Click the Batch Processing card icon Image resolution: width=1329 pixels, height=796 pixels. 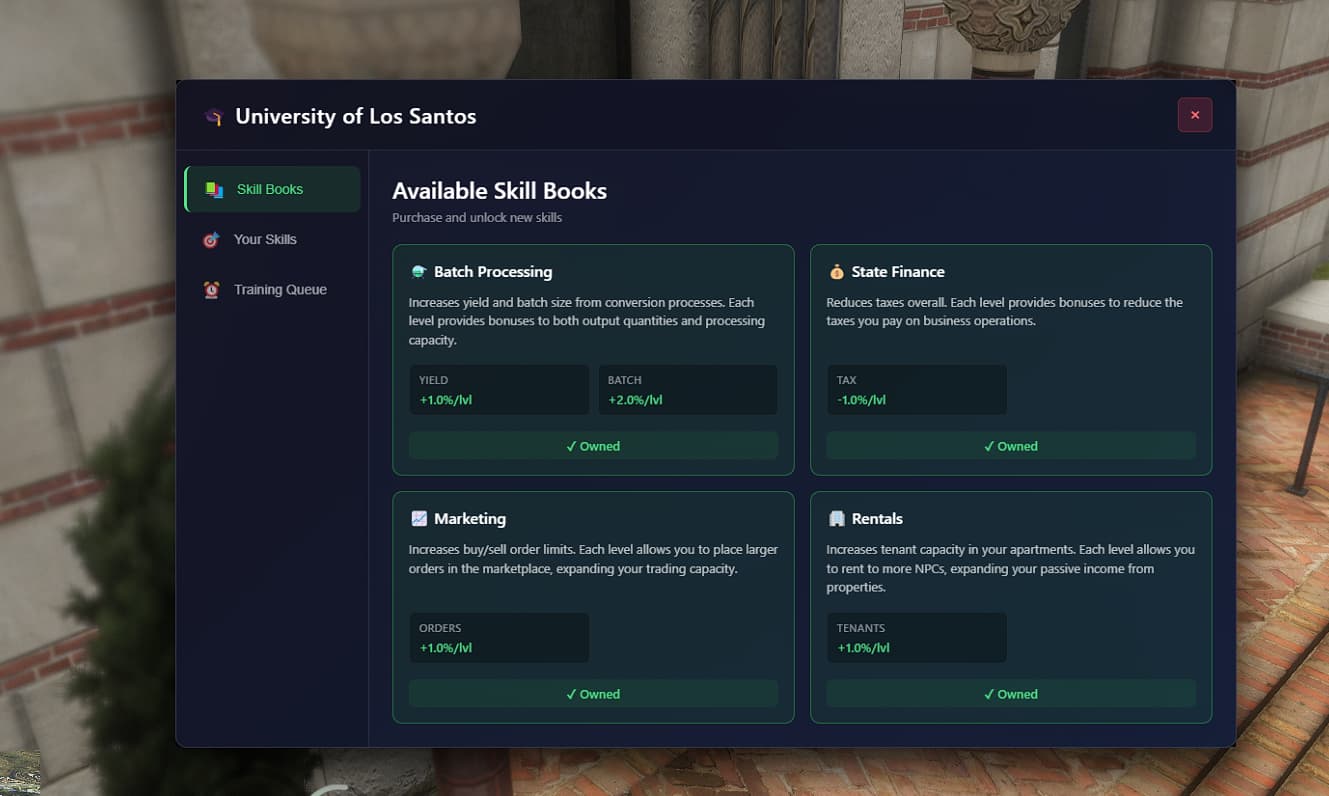418,272
